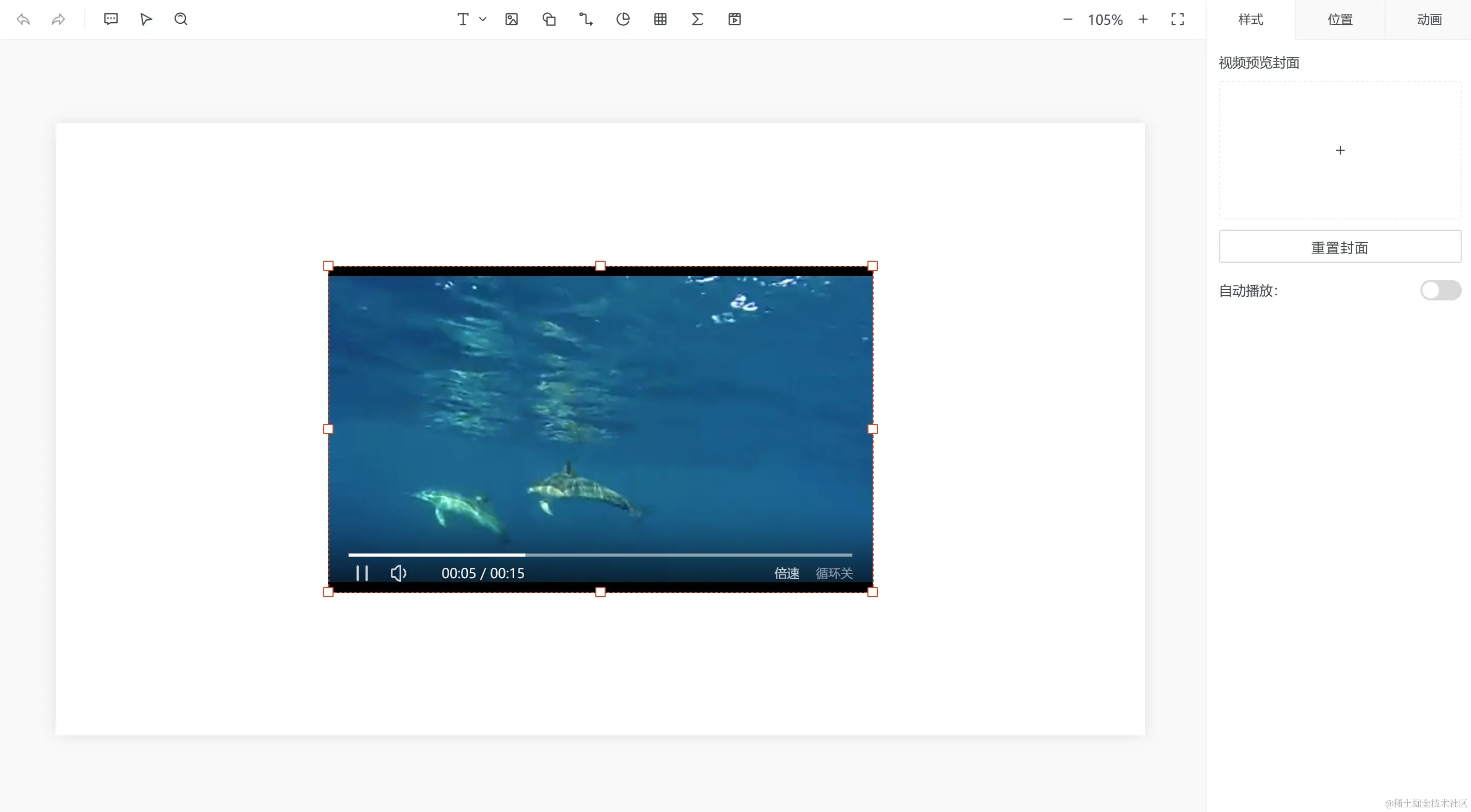Switch to the 动画 tab
1471x812 pixels.
(1429, 20)
